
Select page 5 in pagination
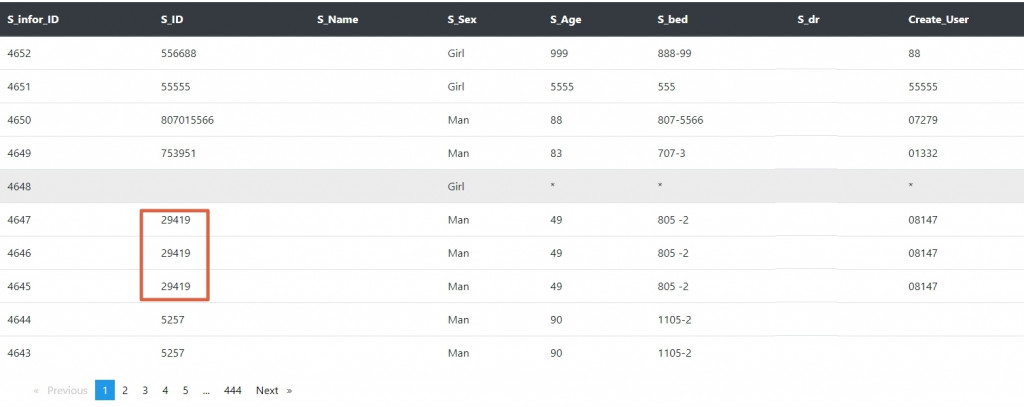(x=185, y=391)
